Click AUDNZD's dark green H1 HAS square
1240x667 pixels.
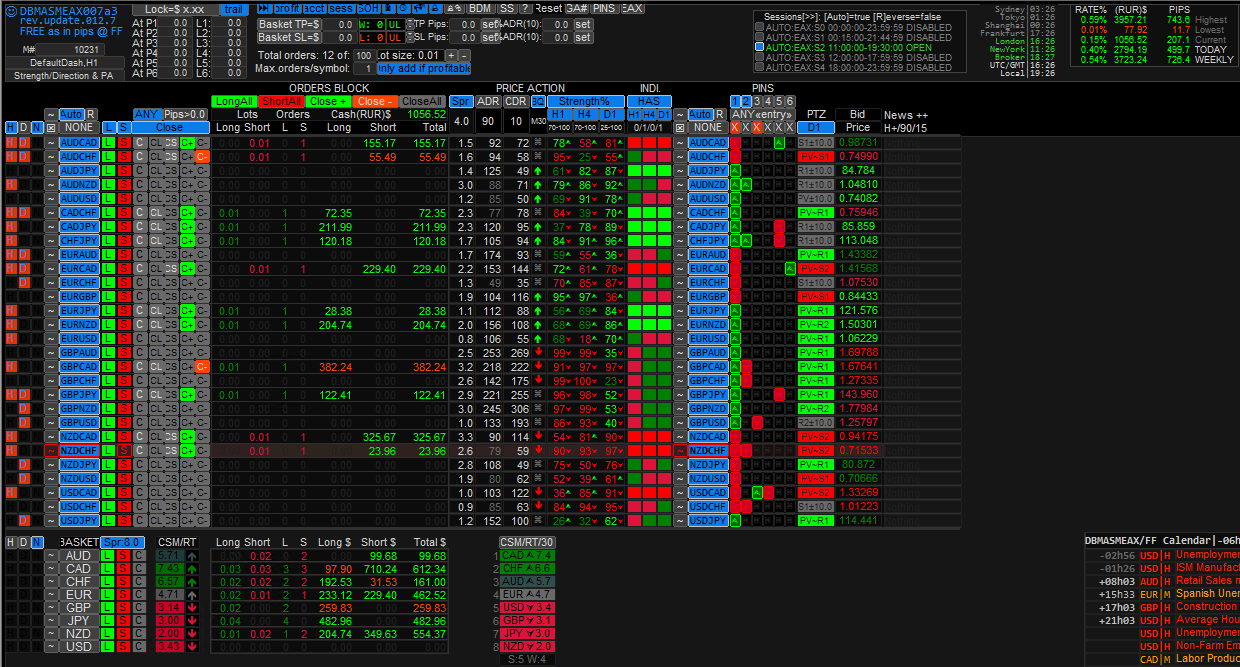[x=634, y=185]
